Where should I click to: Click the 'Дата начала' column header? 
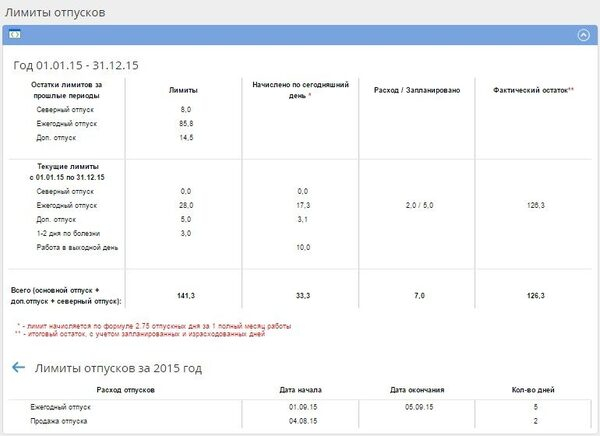tap(300, 390)
